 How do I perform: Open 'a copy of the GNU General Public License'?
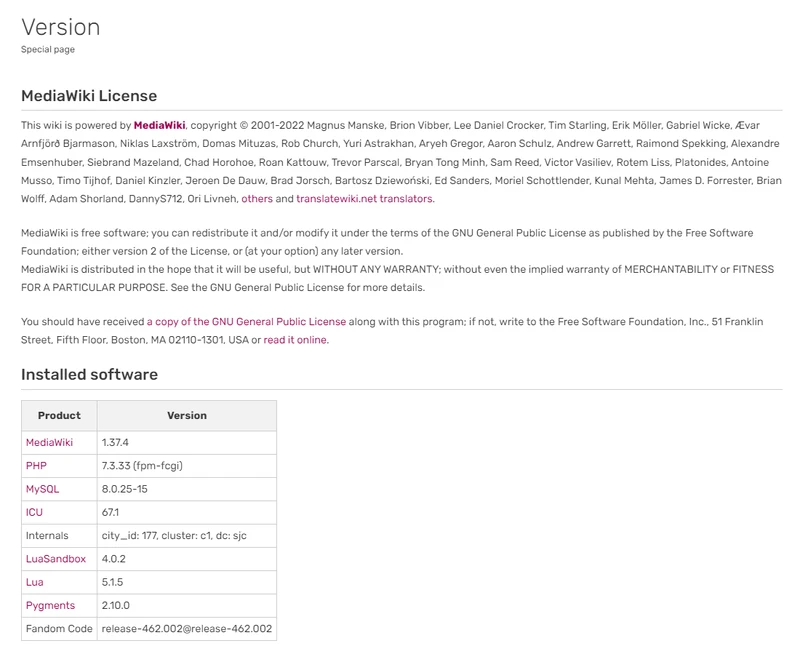pos(246,322)
